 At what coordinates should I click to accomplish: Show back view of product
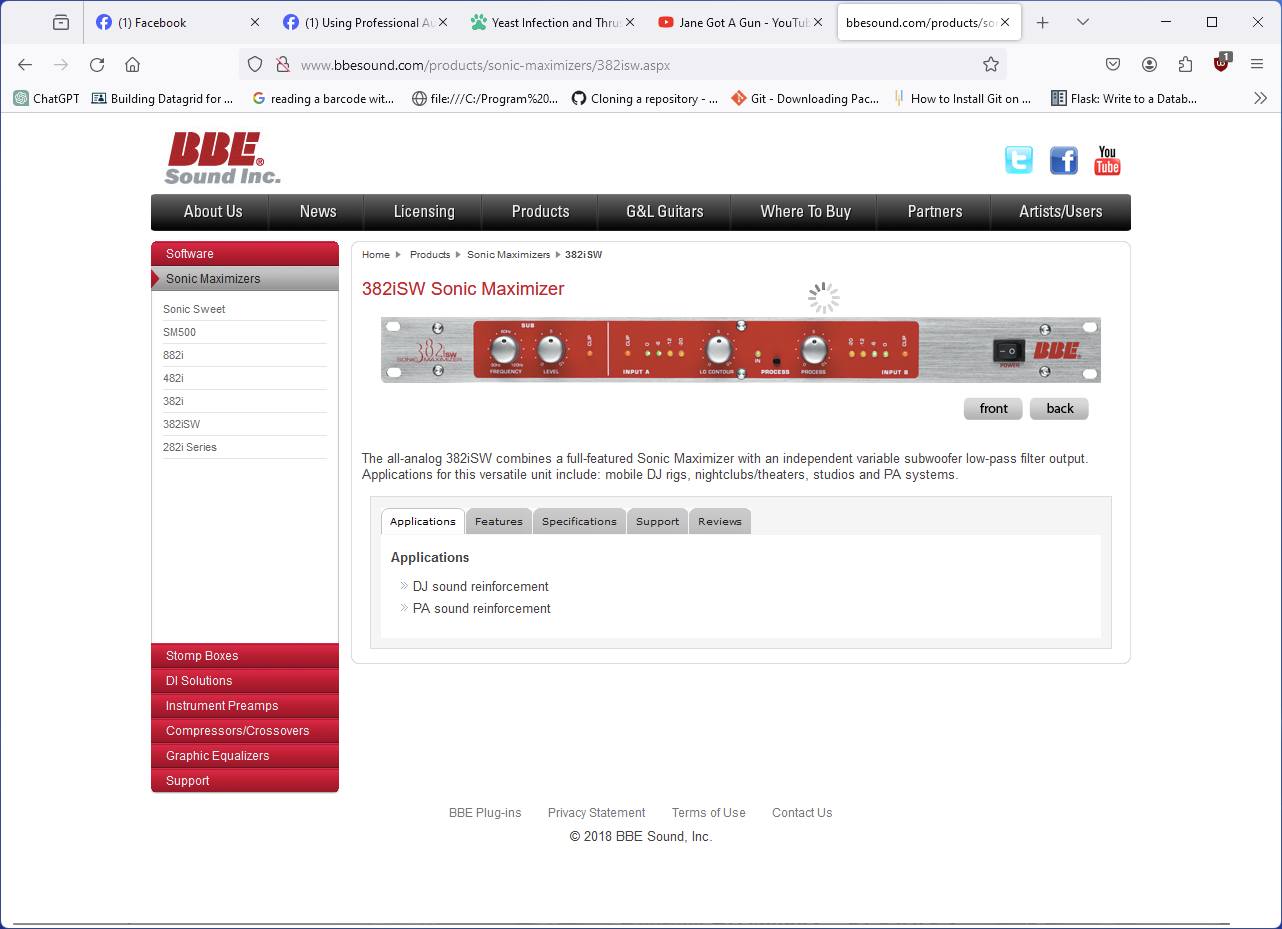(1059, 408)
